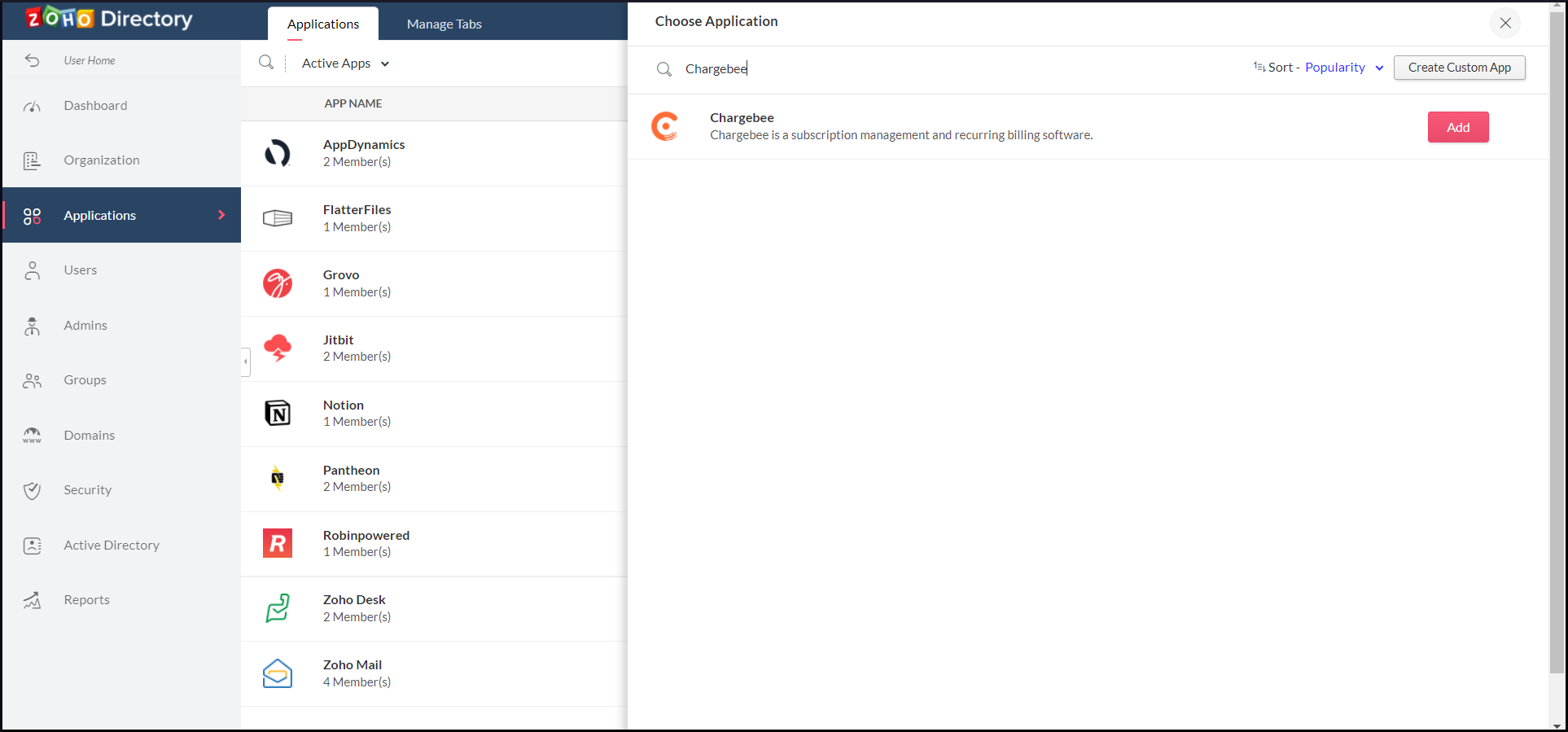
Task: Click the Notion app logo
Action: [278, 414]
